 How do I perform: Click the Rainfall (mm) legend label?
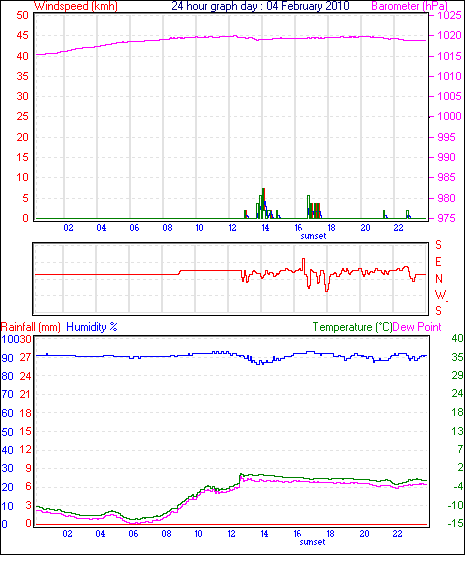point(31,327)
